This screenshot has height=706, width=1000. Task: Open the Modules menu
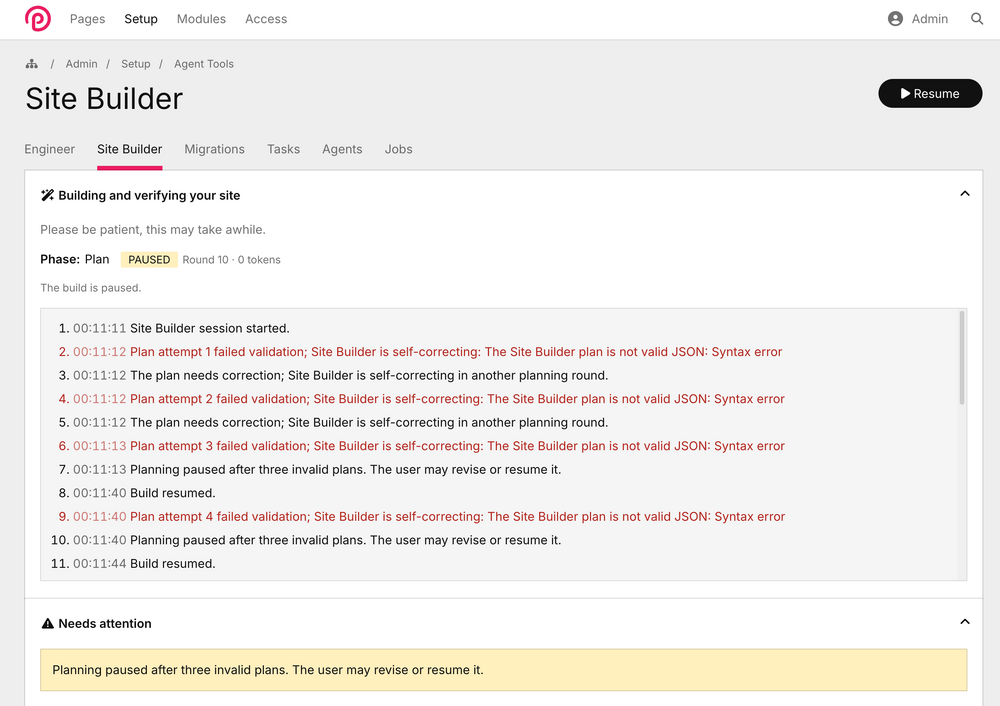click(x=201, y=19)
